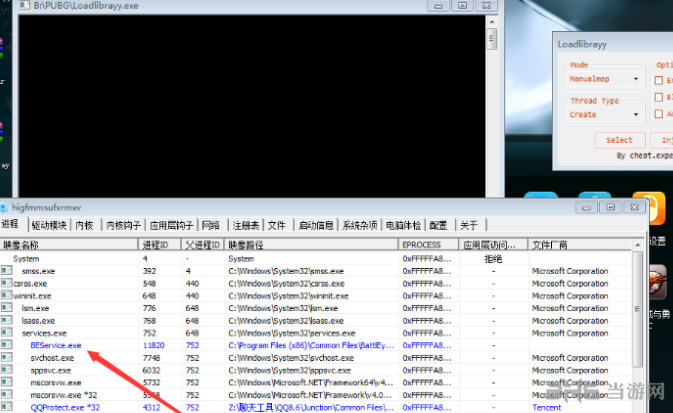Maximize the higfmmsufxrmxv window
Viewport: 673px width, 413px height.
pos(610,207)
